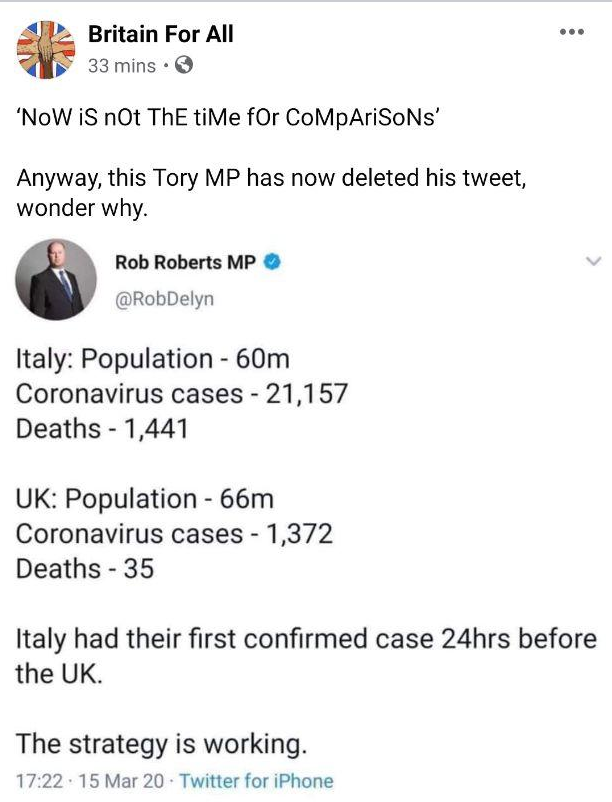The height and width of the screenshot is (802, 612).
Task: Click the Twitter for iPhone link
Action: pyautogui.click(x=254, y=772)
